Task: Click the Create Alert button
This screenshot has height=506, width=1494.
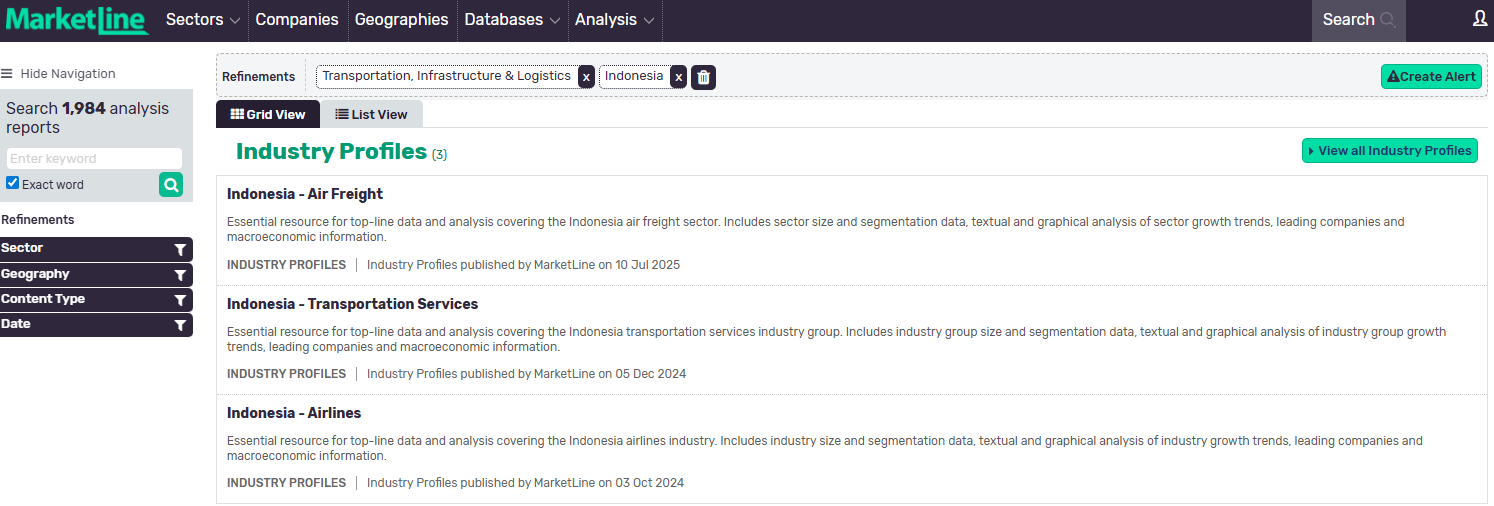Action: (1430, 77)
